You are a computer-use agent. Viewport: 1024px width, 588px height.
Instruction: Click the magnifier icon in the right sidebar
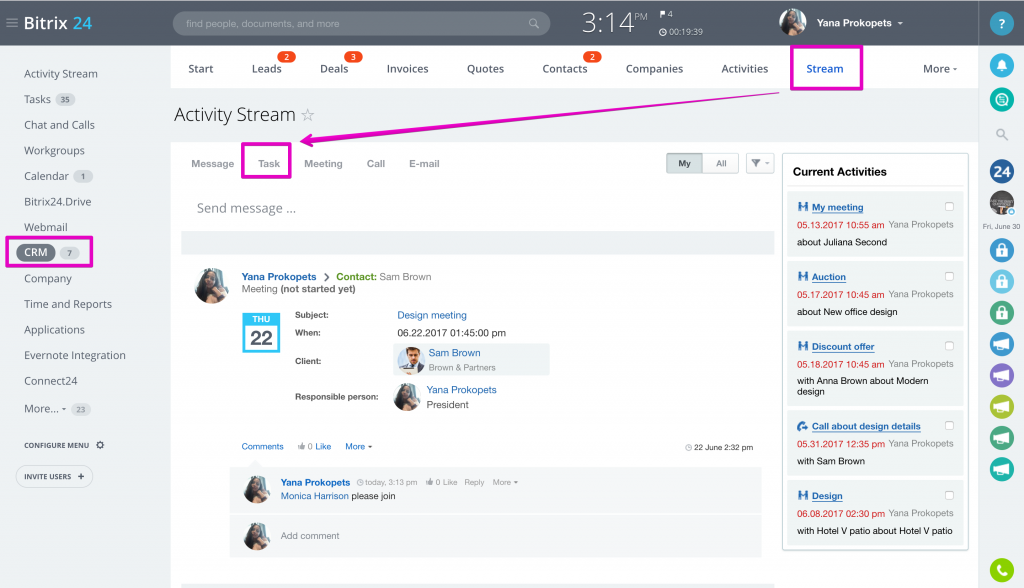pyautogui.click(x=1001, y=135)
